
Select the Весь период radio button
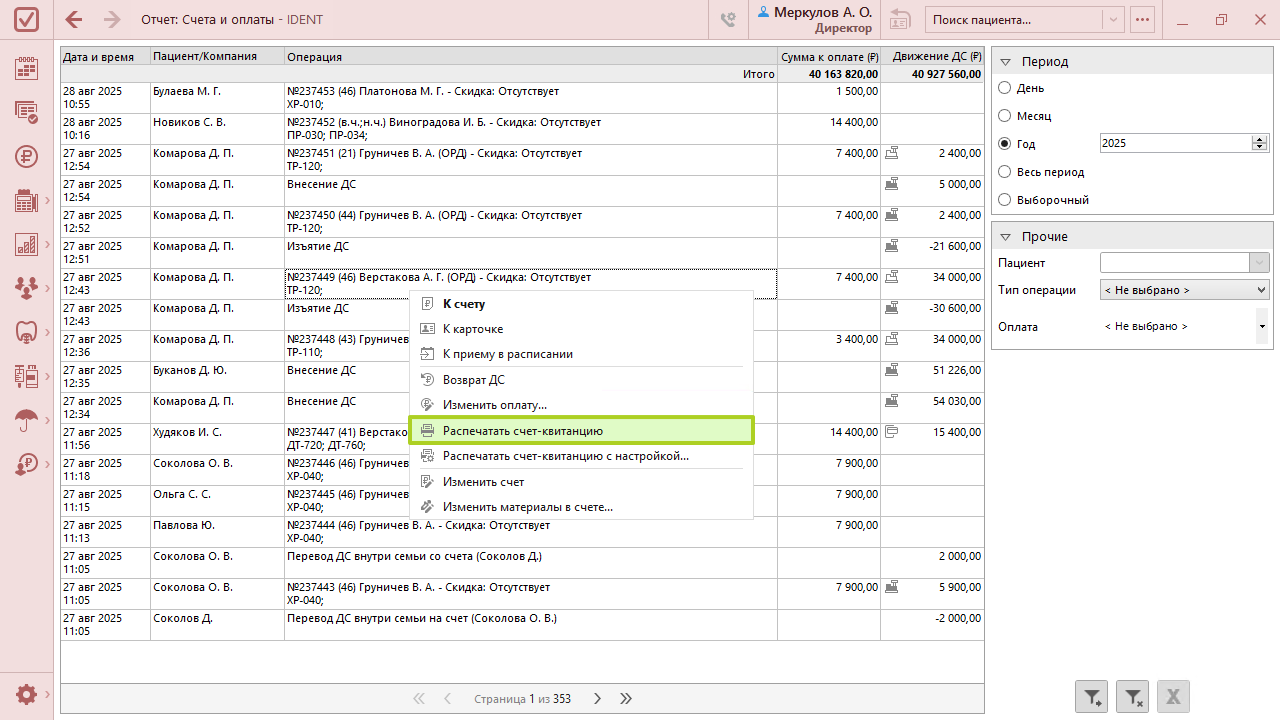point(1005,172)
